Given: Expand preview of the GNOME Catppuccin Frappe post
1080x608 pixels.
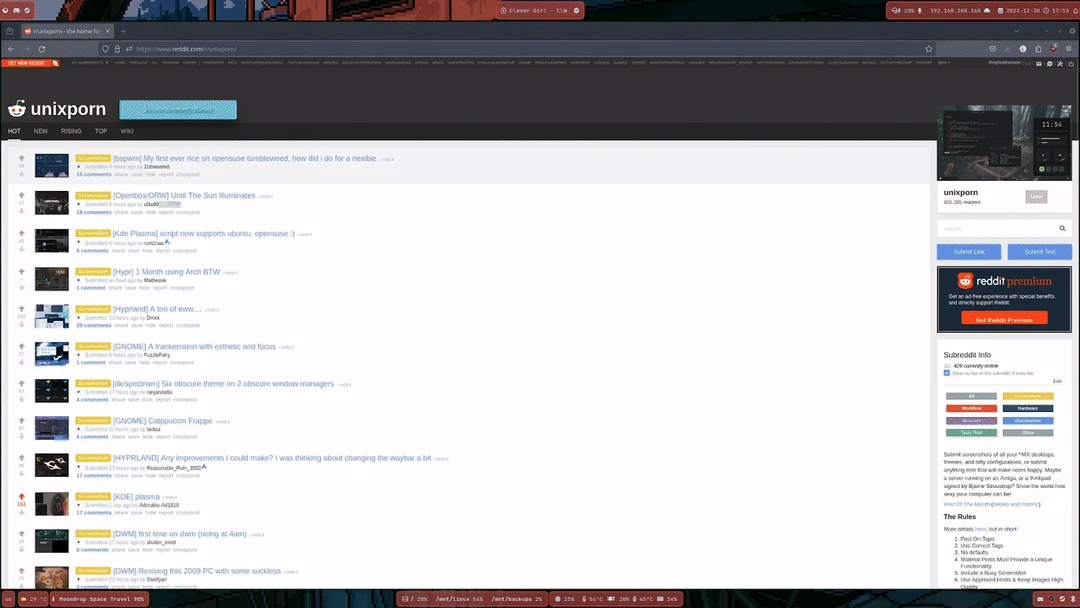Looking at the screenshot, I should pyautogui.click(x=79, y=430).
